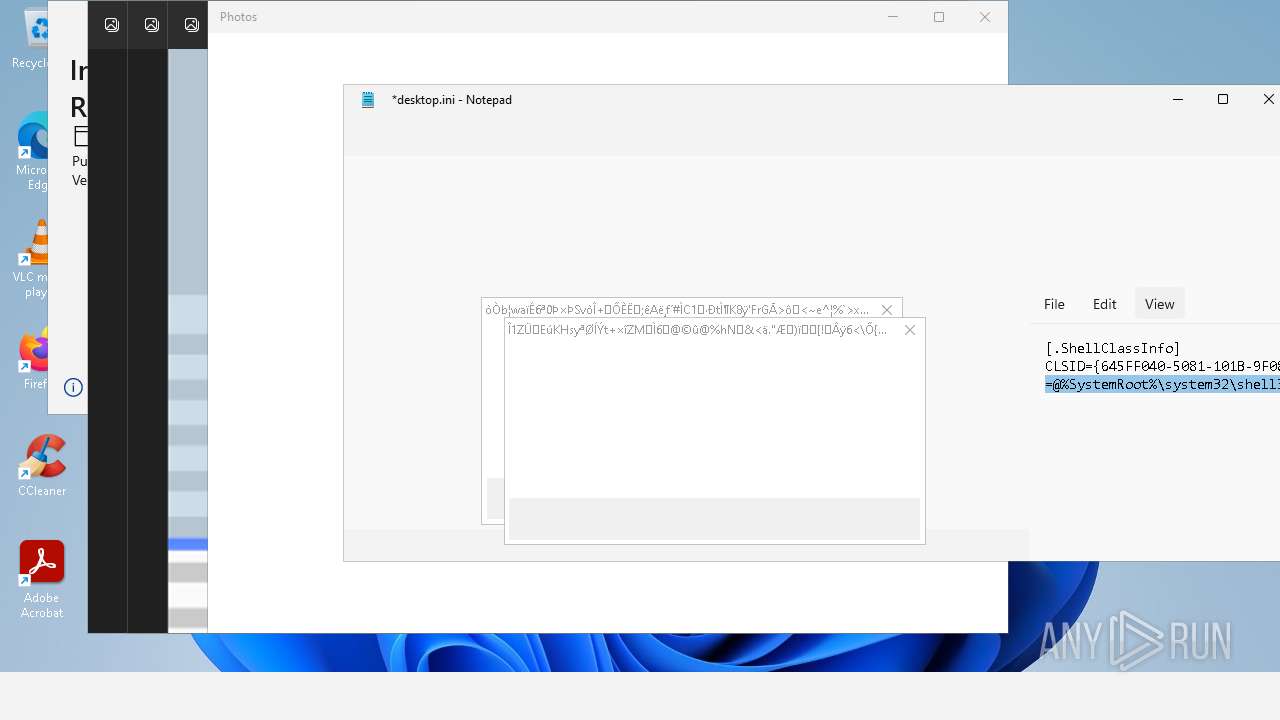Click the first image icon in the dark strip
Image resolution: width=1280 pixels, height=720 pixels.
(111, 25)
